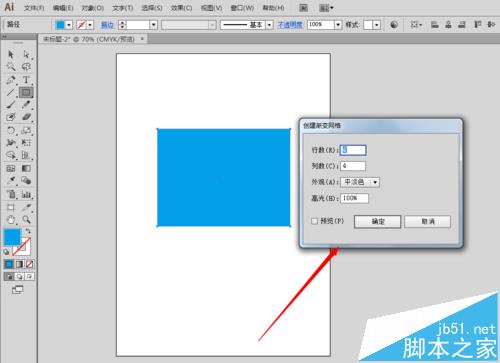
Task: Select the Slice tool
Action: click(x=26, y=207)
